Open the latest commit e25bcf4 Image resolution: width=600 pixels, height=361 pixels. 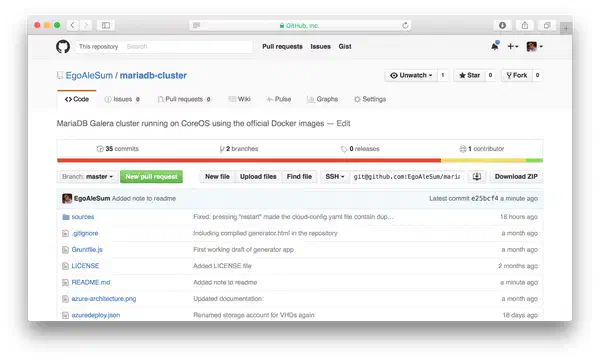pos(484,198)
